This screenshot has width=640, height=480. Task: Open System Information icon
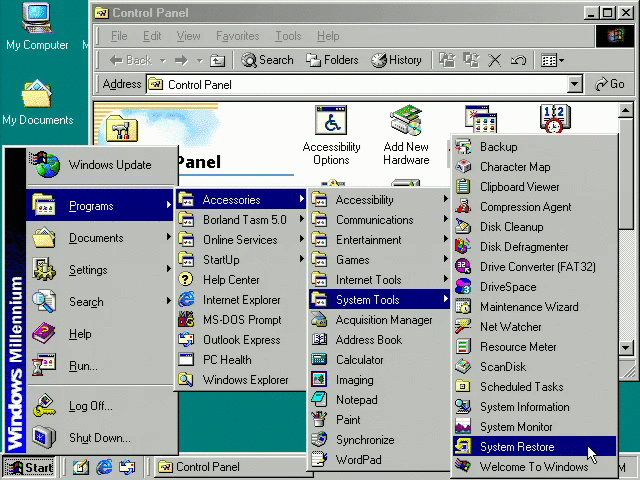(463, 407)
